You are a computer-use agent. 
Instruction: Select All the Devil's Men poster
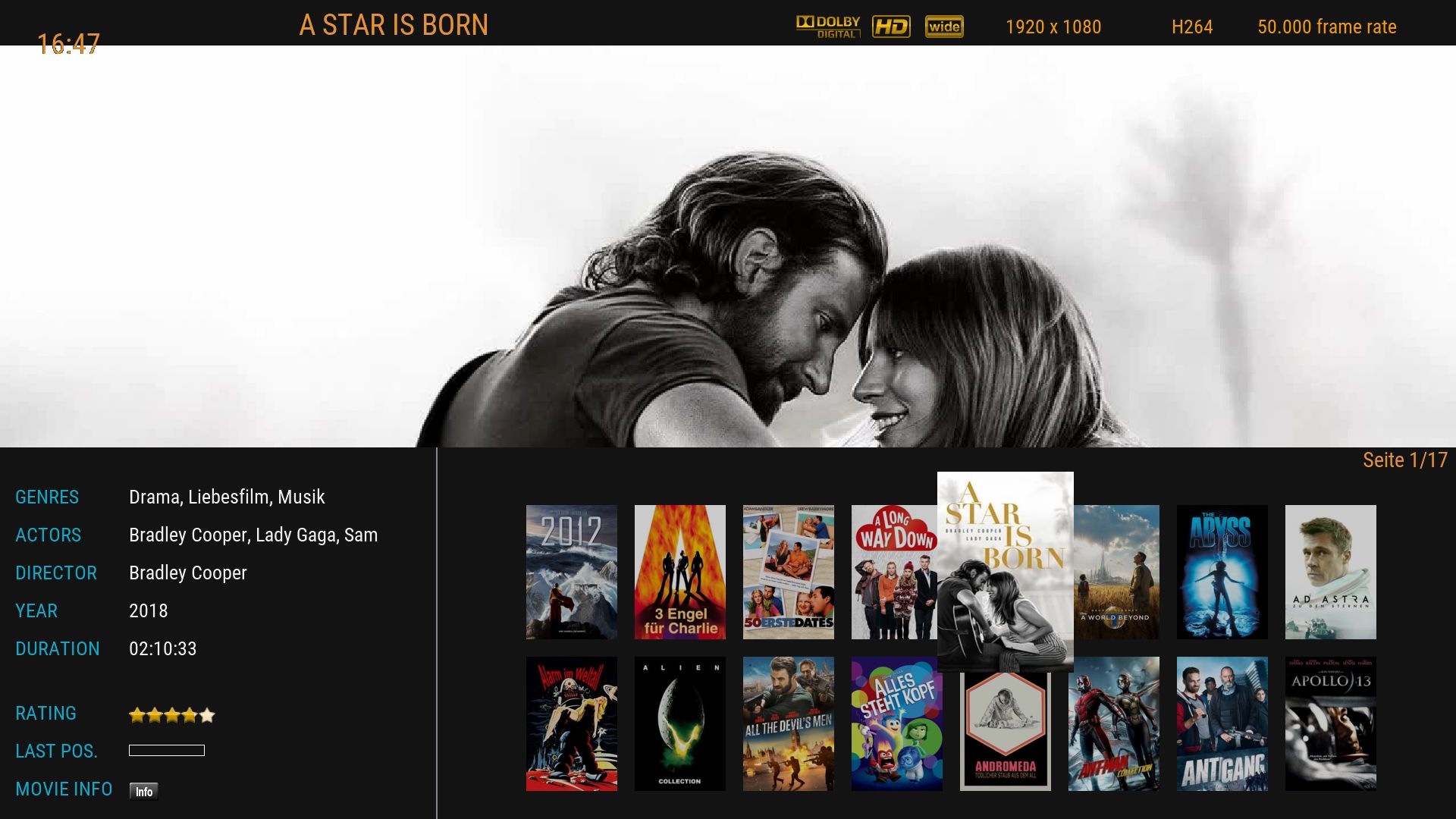coord(788,723)
